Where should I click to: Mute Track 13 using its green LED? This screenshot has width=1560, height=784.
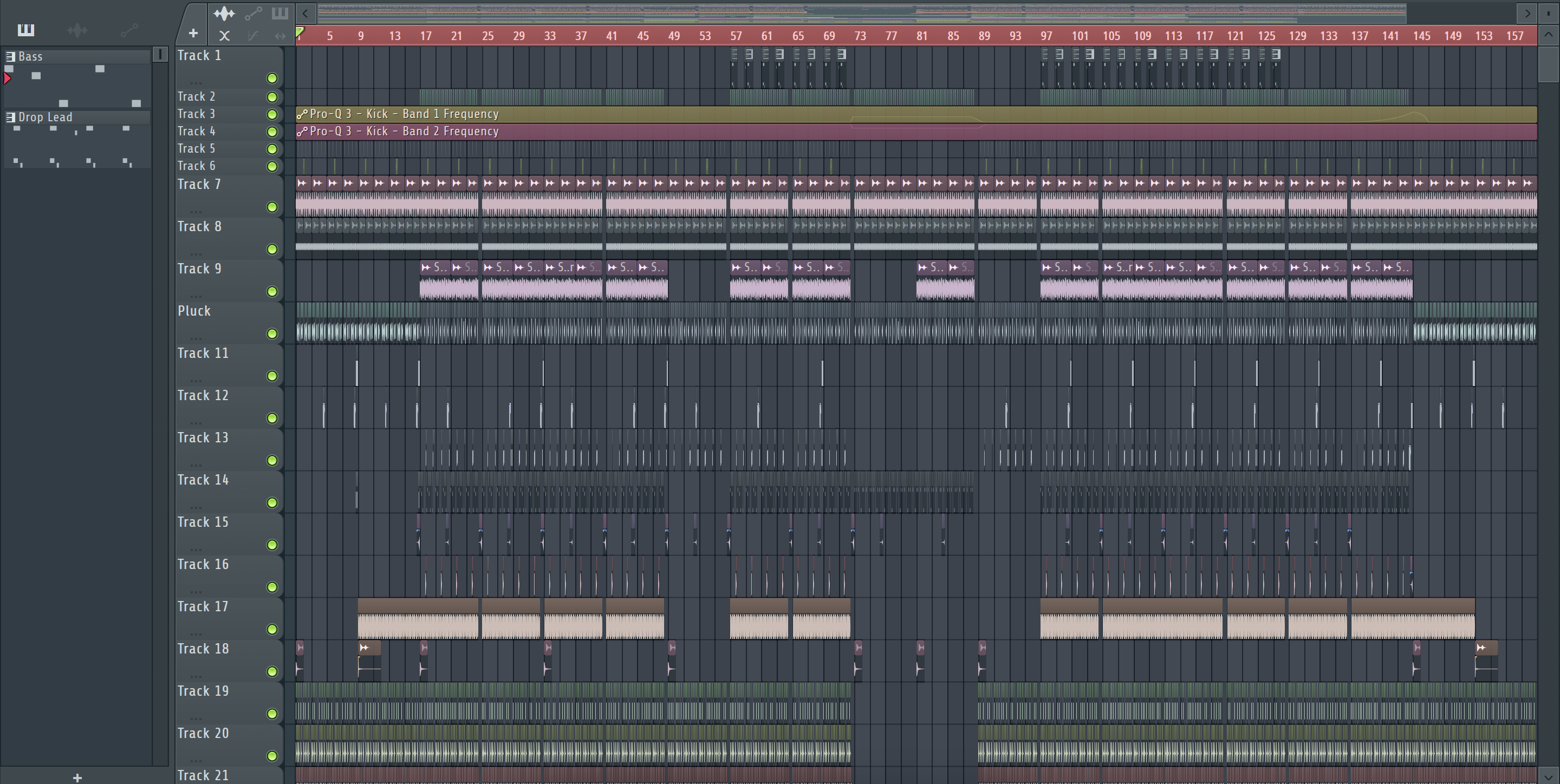(x=272, y=461)
